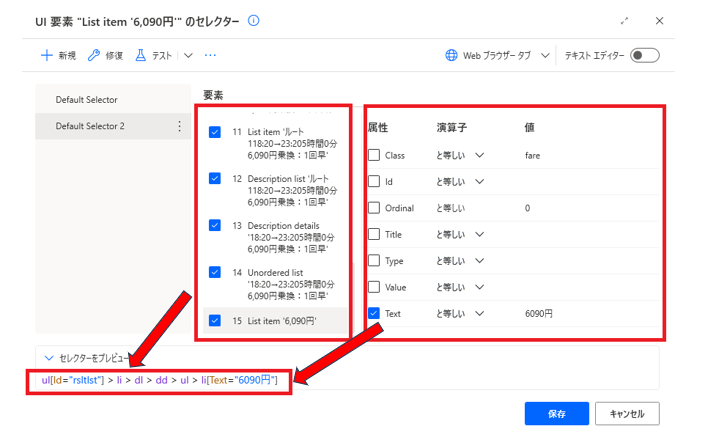The image size is (707, 432).
Task: Open the options menu for Default Selector 2
Action: pos(179,126)
